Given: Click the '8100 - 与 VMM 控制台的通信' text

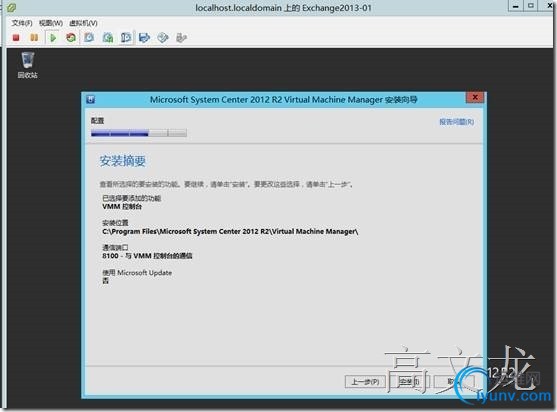Looking at the screenshot, I should pos(147,256).
